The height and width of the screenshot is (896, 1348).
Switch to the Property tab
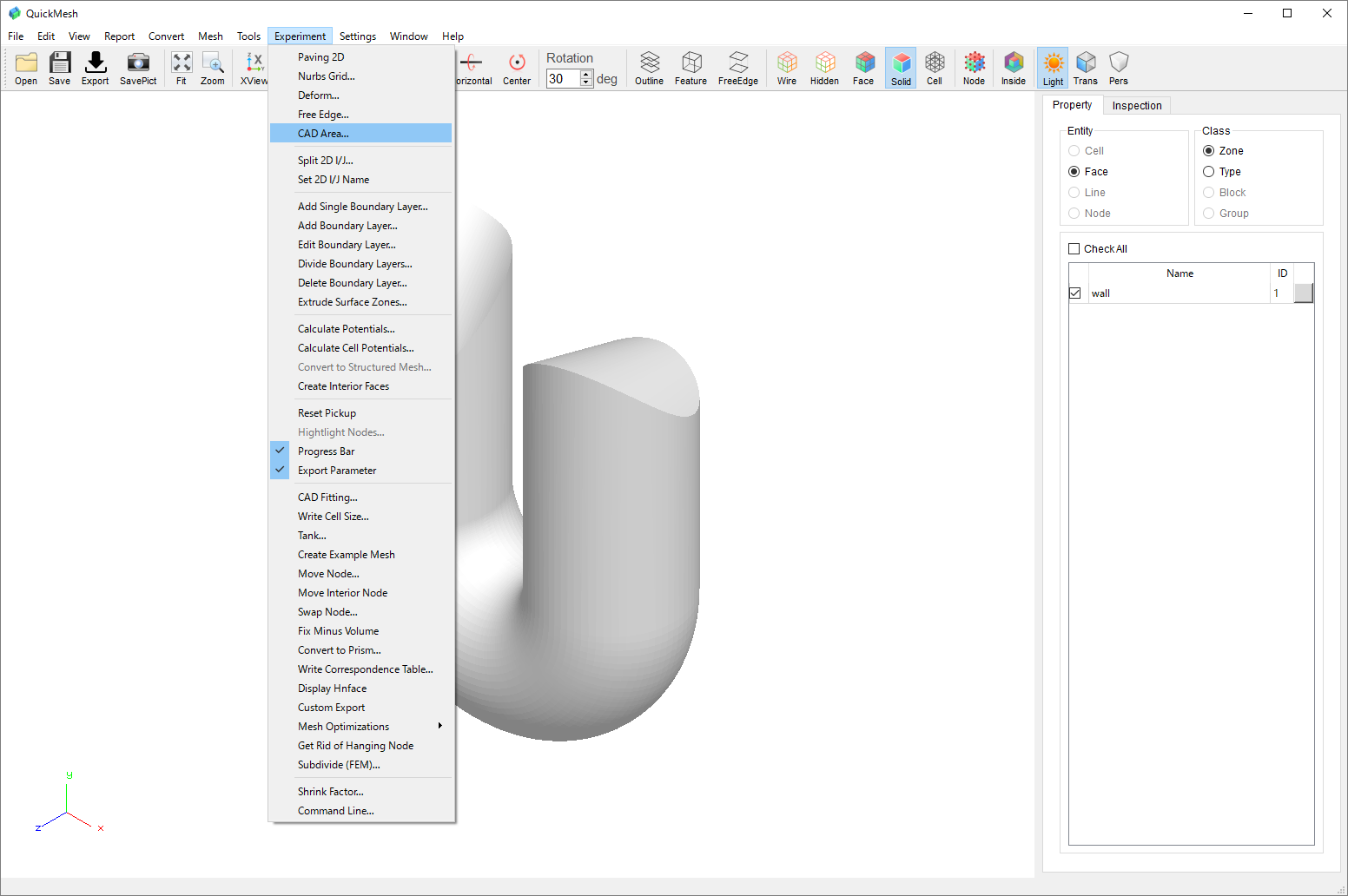[1072, 105]
